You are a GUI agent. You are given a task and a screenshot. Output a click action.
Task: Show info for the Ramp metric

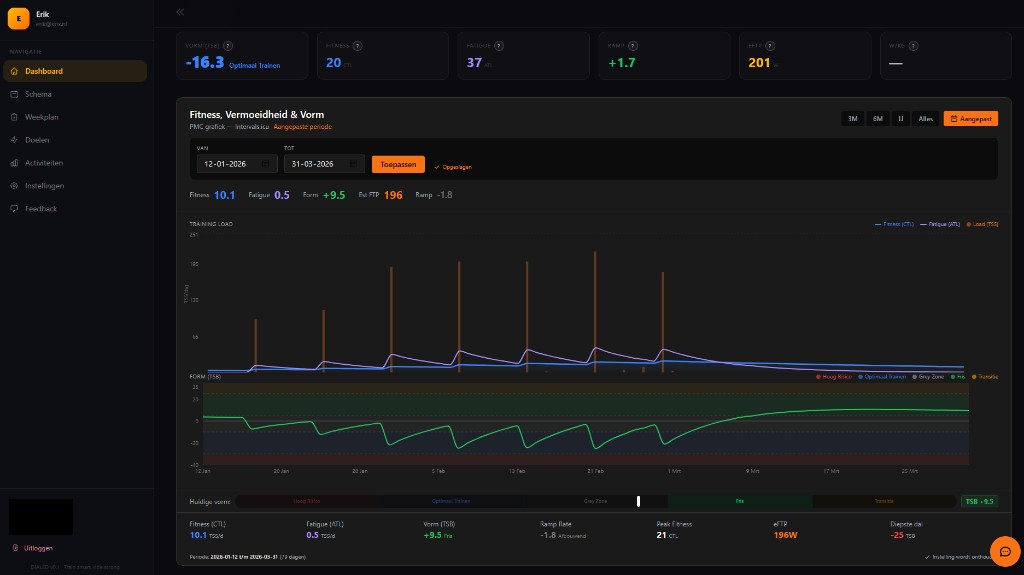(x=634, y=45)
